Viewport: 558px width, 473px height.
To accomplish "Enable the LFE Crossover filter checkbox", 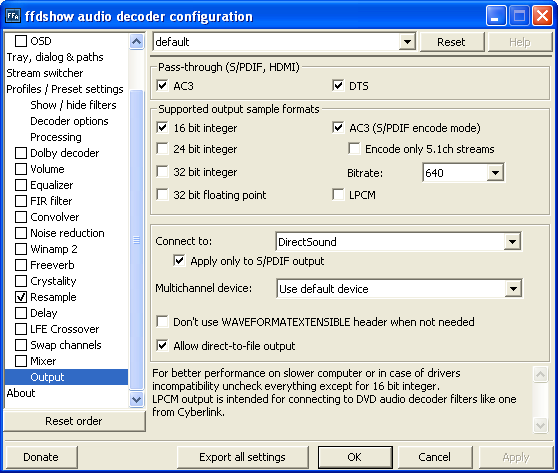I will coord(21,329).
